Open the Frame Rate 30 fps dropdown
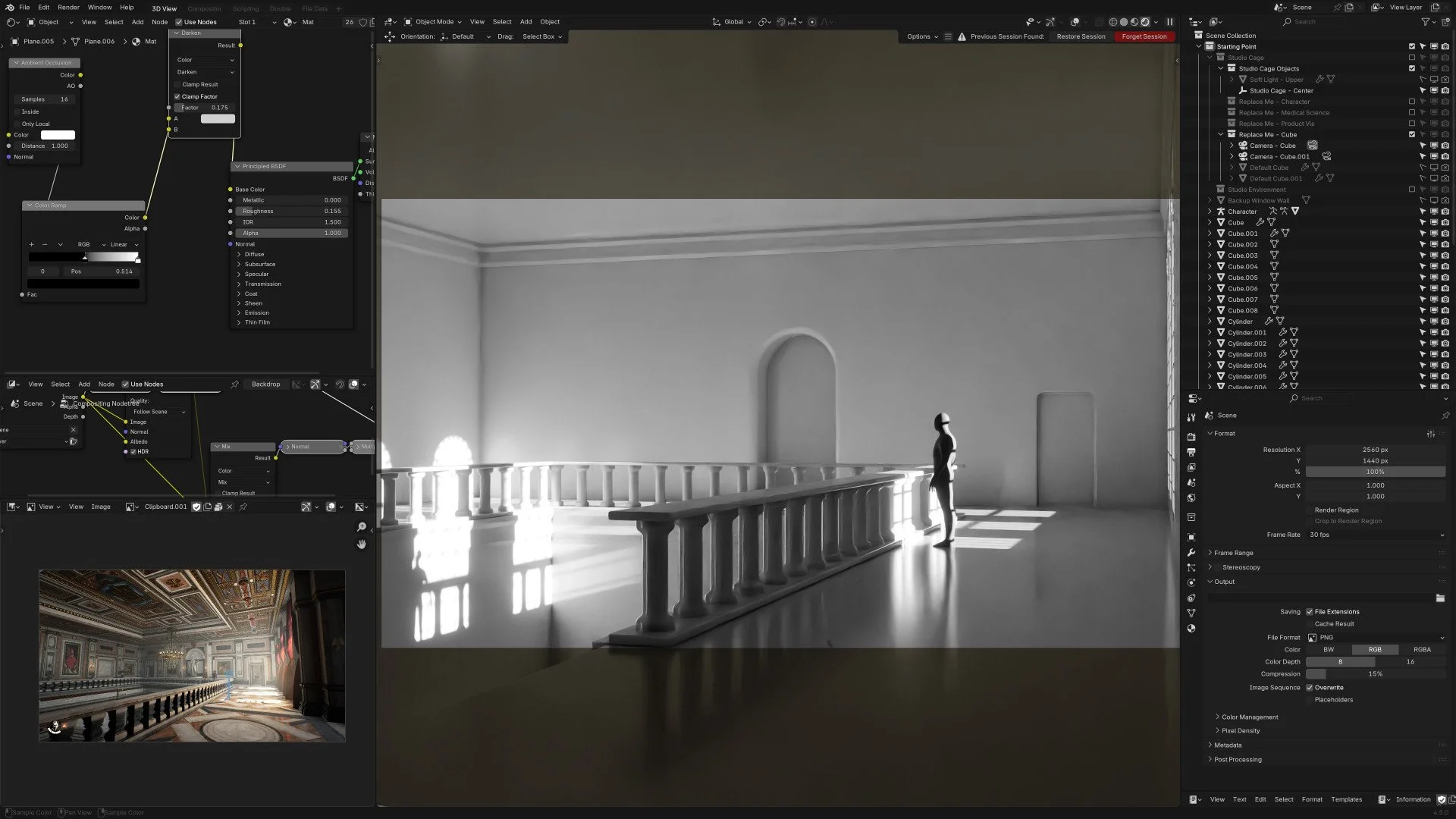 coord(1374,535)
